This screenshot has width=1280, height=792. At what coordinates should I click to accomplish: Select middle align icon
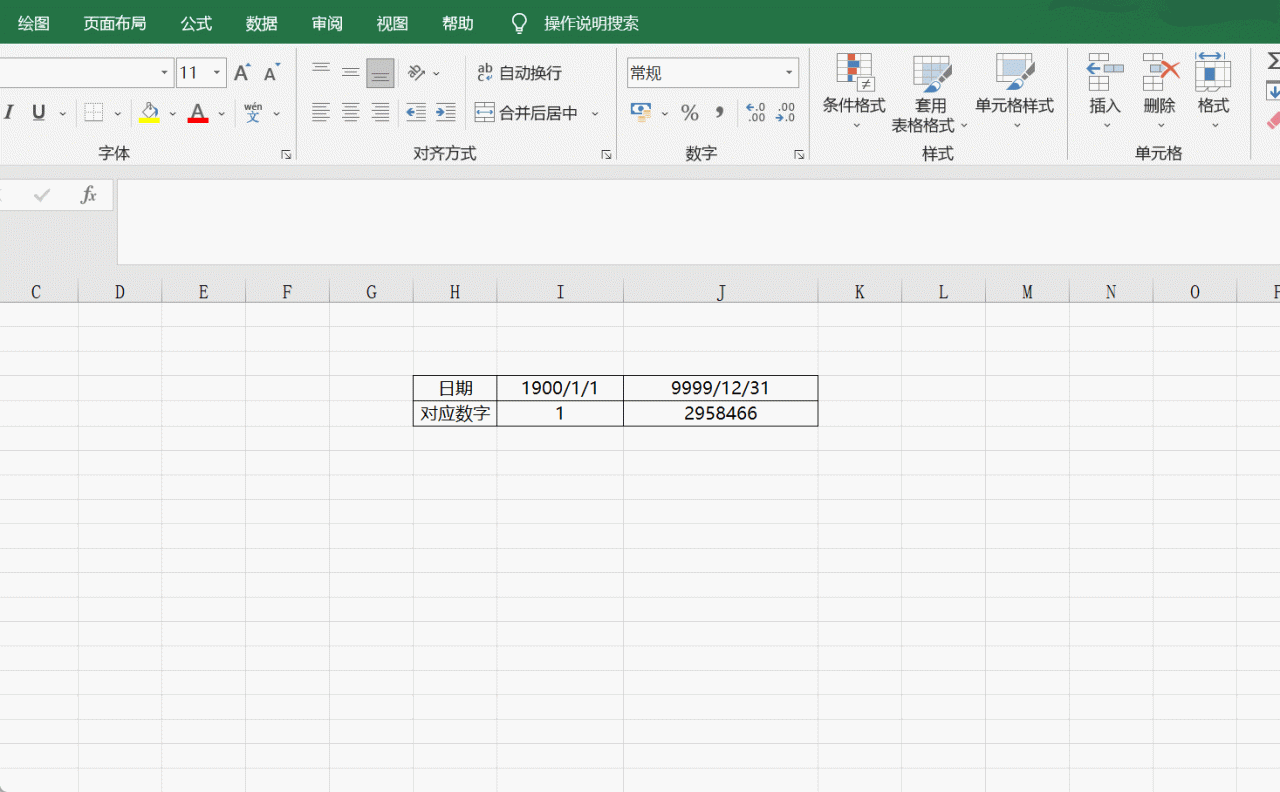coord(351,73)
